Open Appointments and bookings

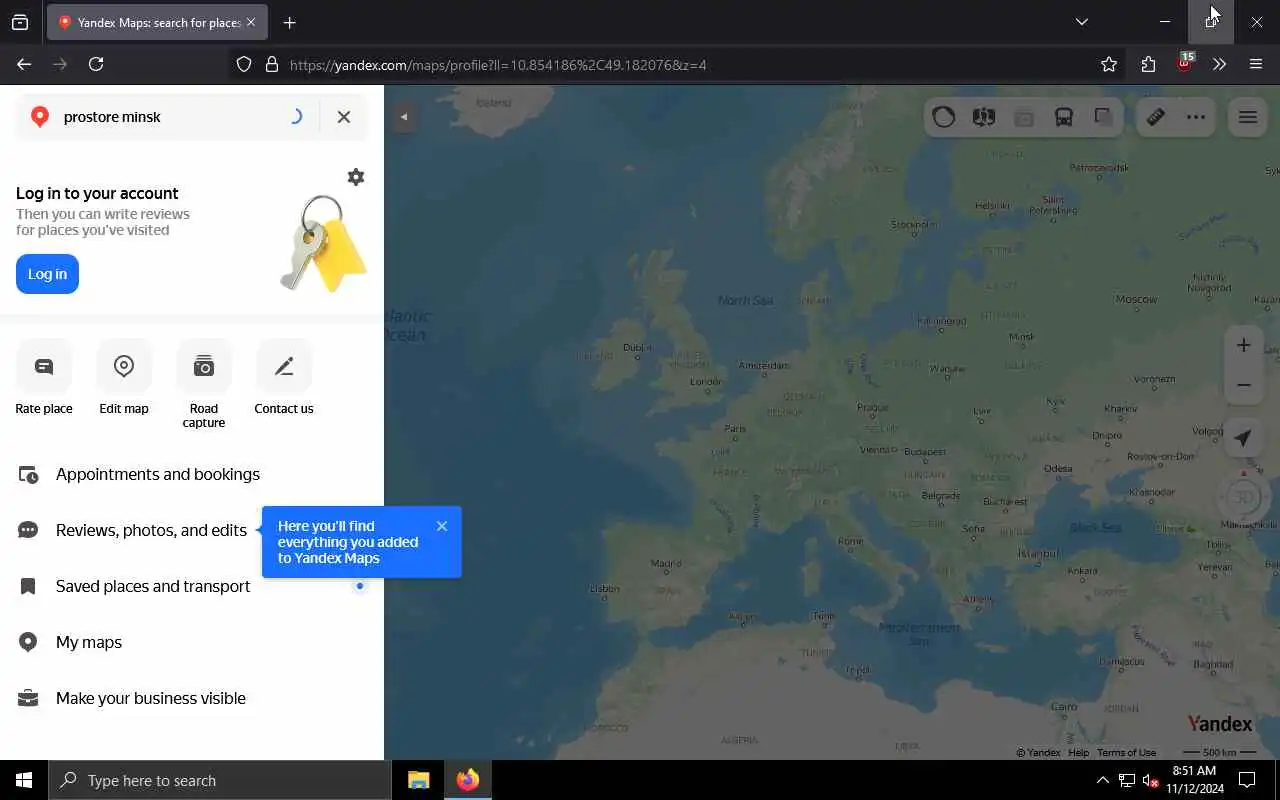tap(192, 474)
